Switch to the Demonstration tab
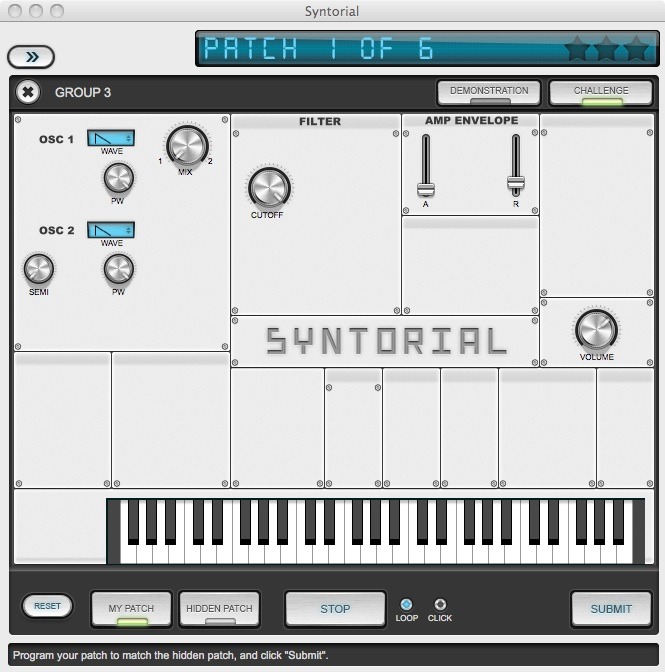The height and width of the screenshot is (672, 665). tap(489, 92)
